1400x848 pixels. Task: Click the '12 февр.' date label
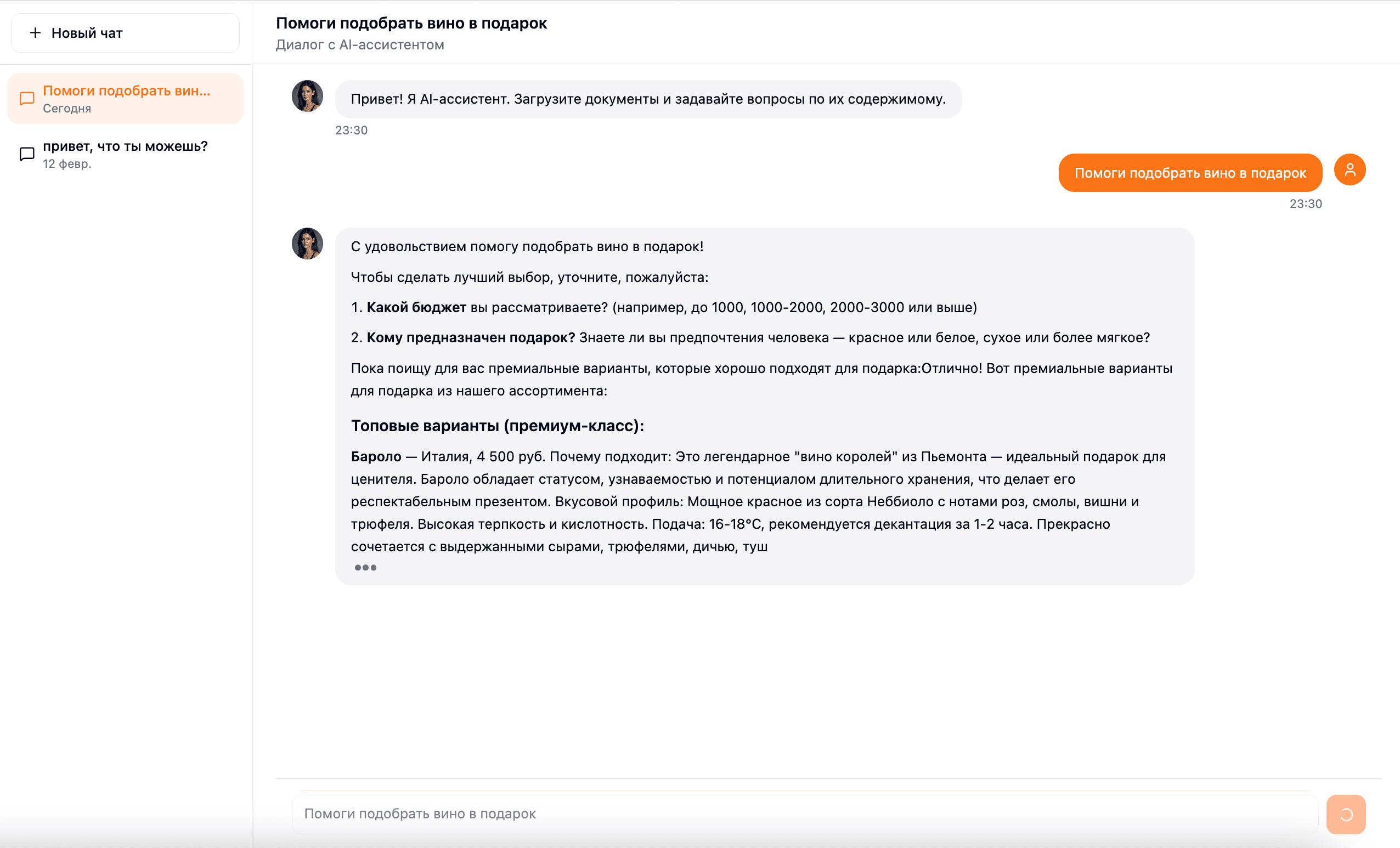tap(67, 164)
